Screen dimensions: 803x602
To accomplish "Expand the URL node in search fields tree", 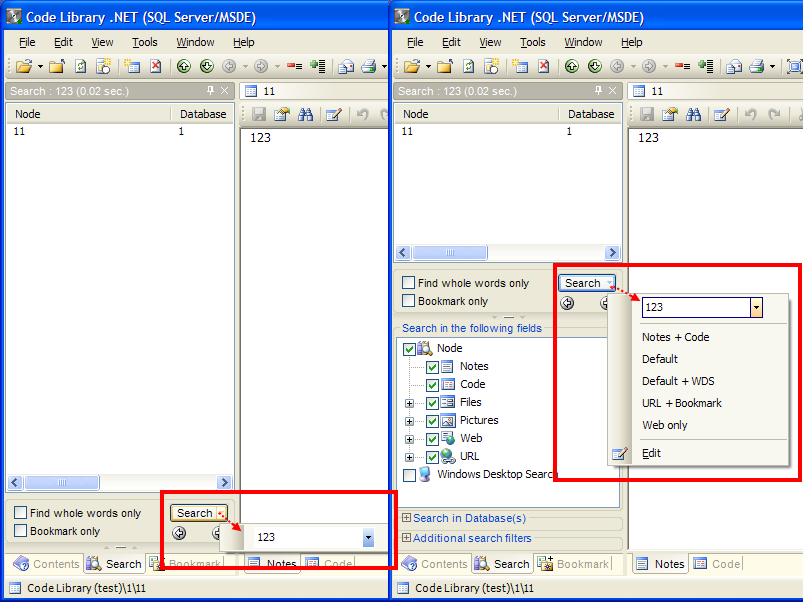I will click(409, 457).
